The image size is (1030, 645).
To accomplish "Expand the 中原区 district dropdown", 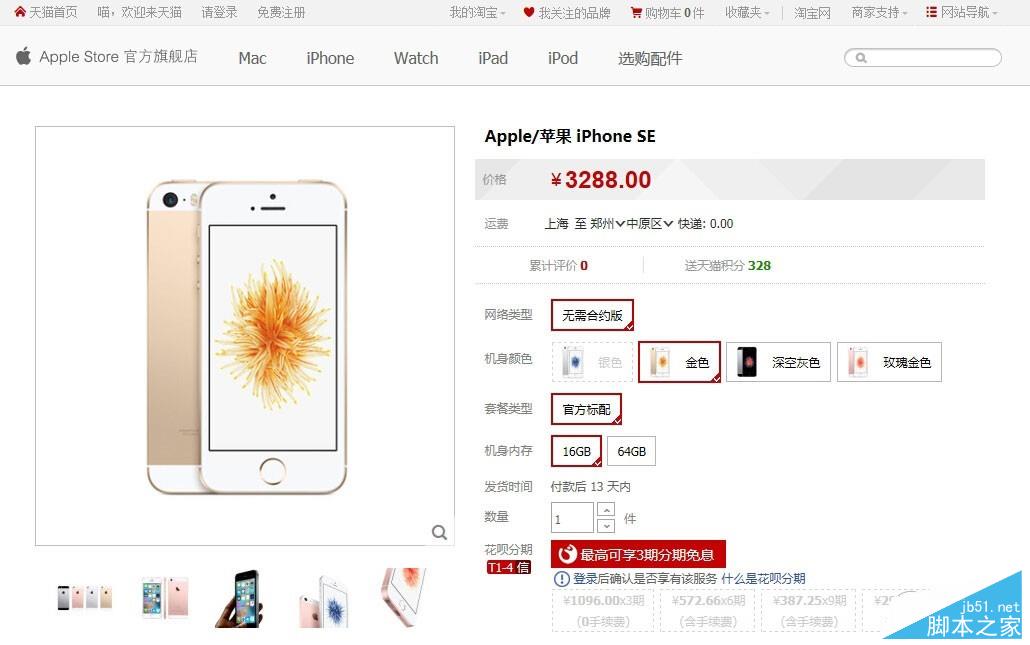I will point(649,224).
